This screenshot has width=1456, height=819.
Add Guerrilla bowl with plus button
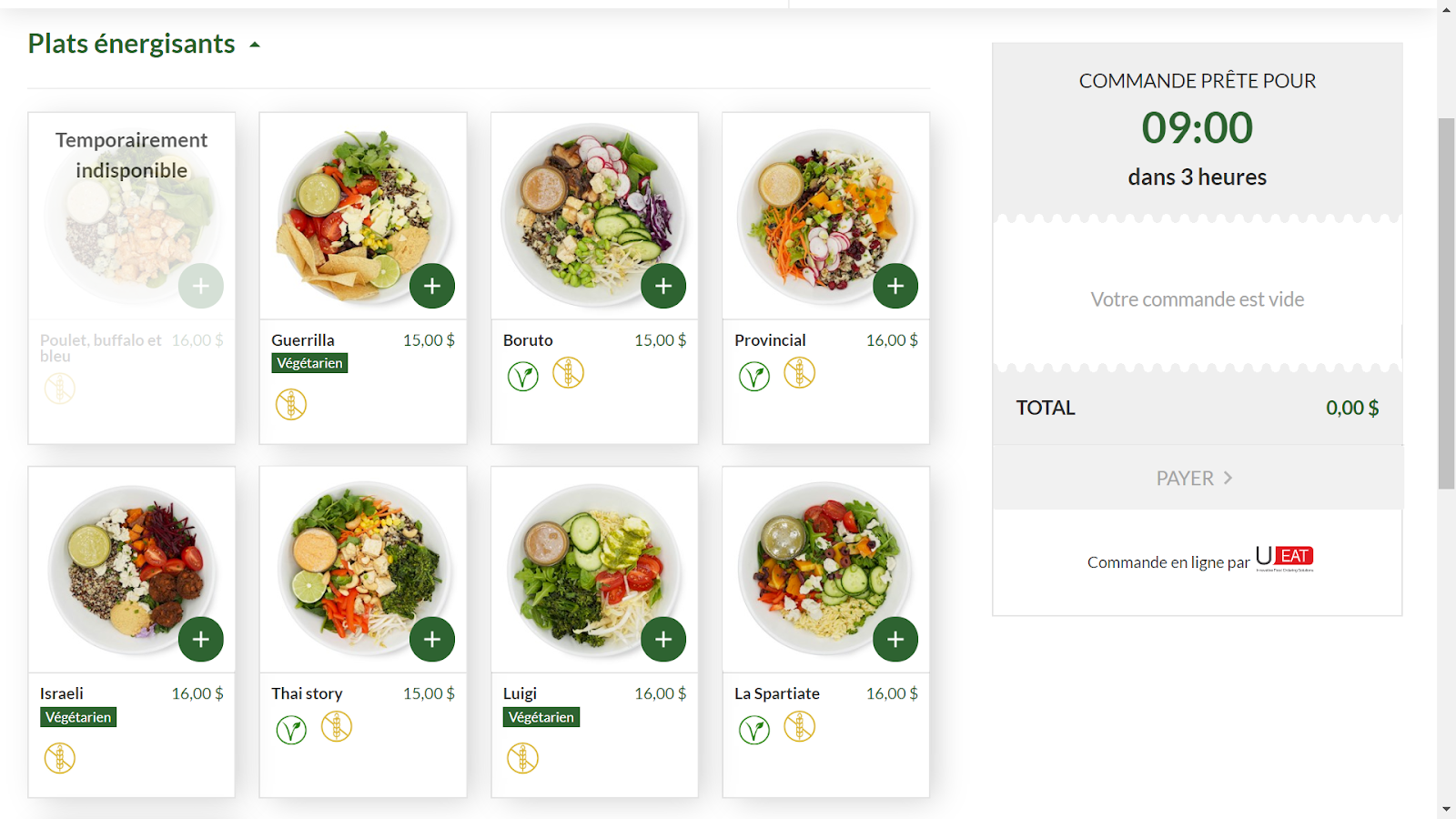coord(432,286)
